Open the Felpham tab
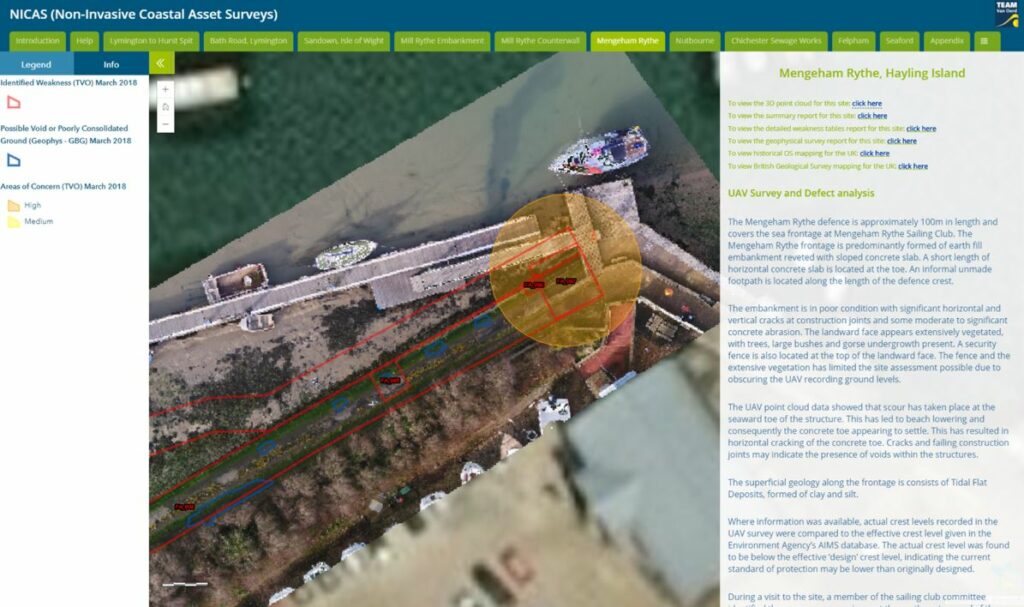This screenshot has width=1024, height=607. (854, 41)
